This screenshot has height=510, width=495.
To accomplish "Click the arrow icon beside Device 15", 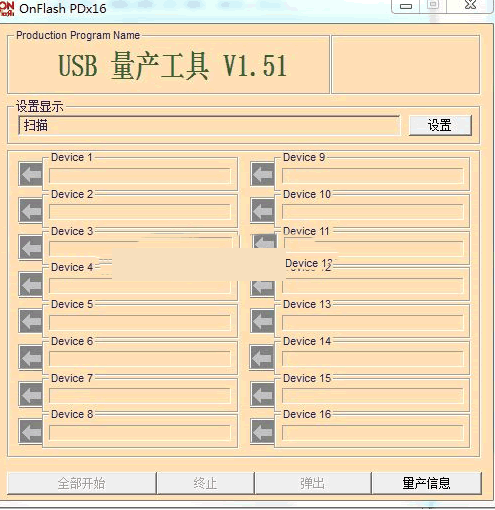I will pos(262,395).
